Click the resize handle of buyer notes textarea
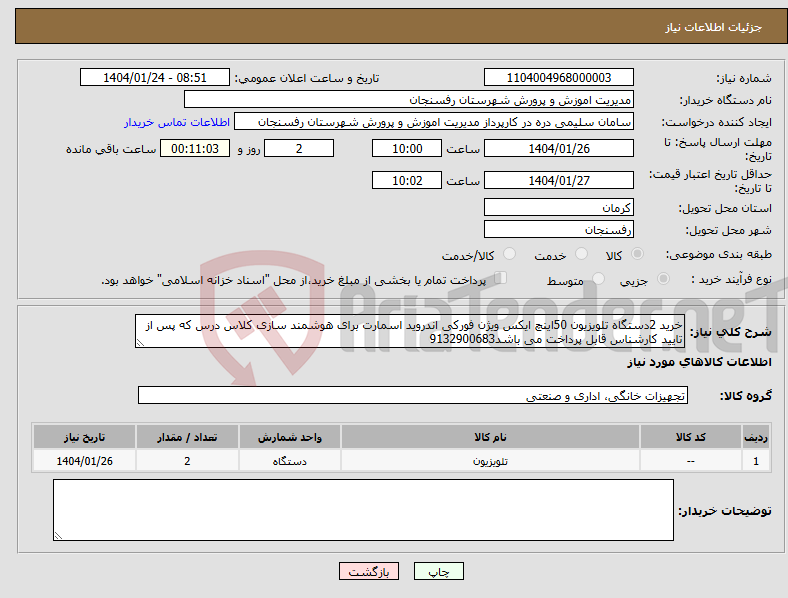788x598 pixels. pyautogui.click(x=58, y=536)
